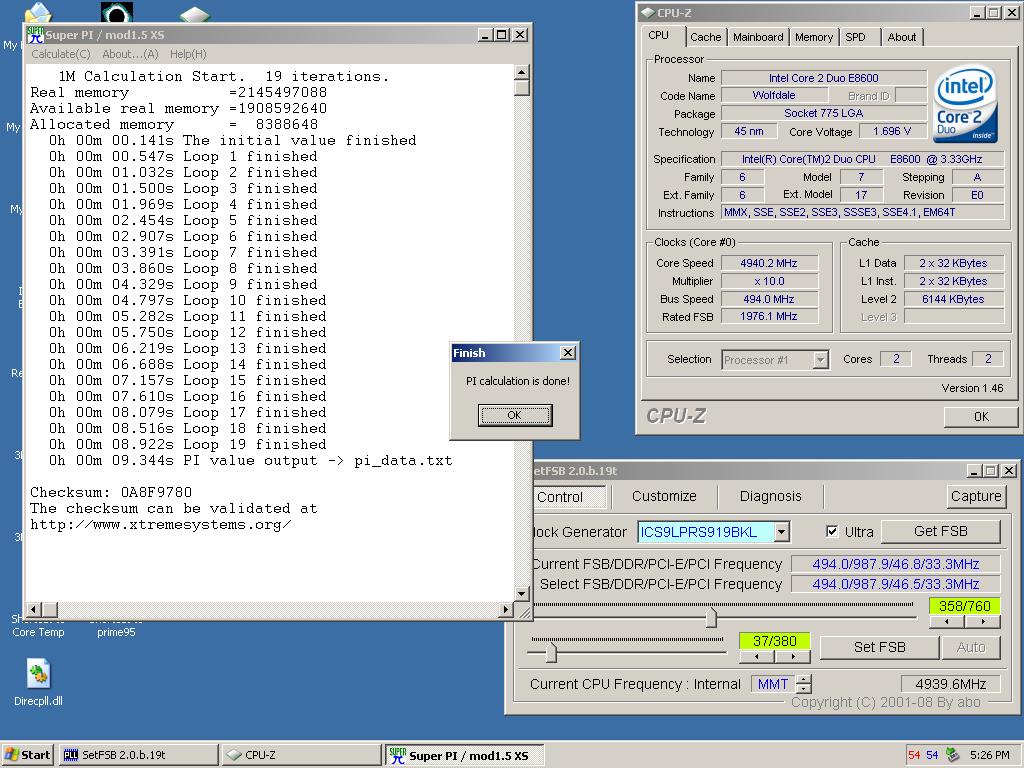This screenshot has width=1024, height=768.
Task: Click the 5:26 PM taskbar clock
Action: 989,755
